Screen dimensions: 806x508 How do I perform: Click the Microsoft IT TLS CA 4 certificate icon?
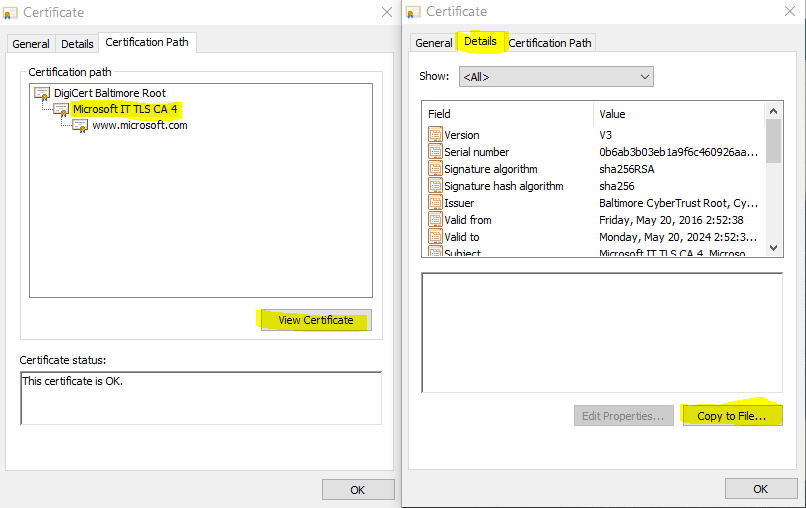pos(61,109)
